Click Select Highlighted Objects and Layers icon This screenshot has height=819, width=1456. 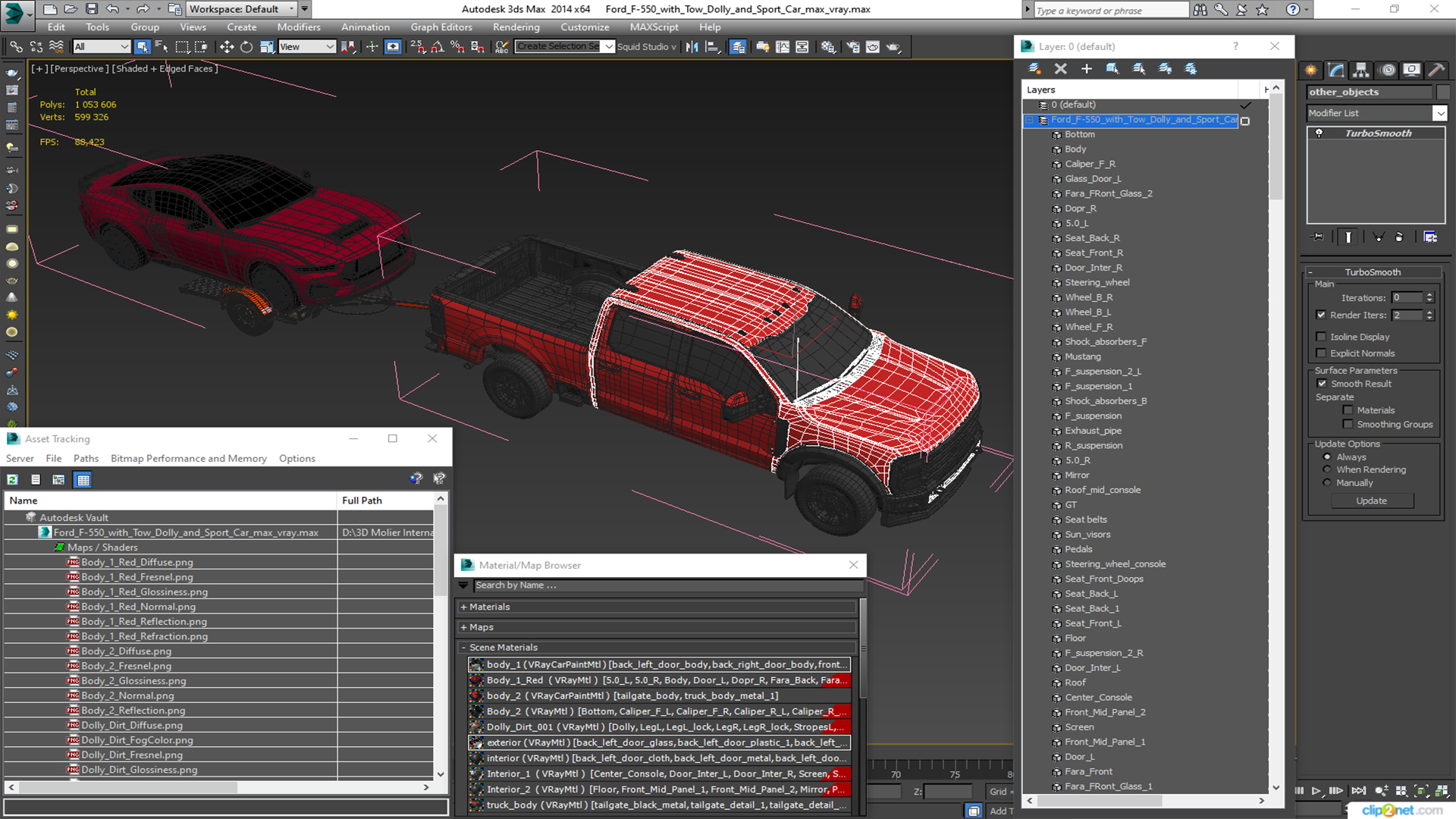point(1112,69)
